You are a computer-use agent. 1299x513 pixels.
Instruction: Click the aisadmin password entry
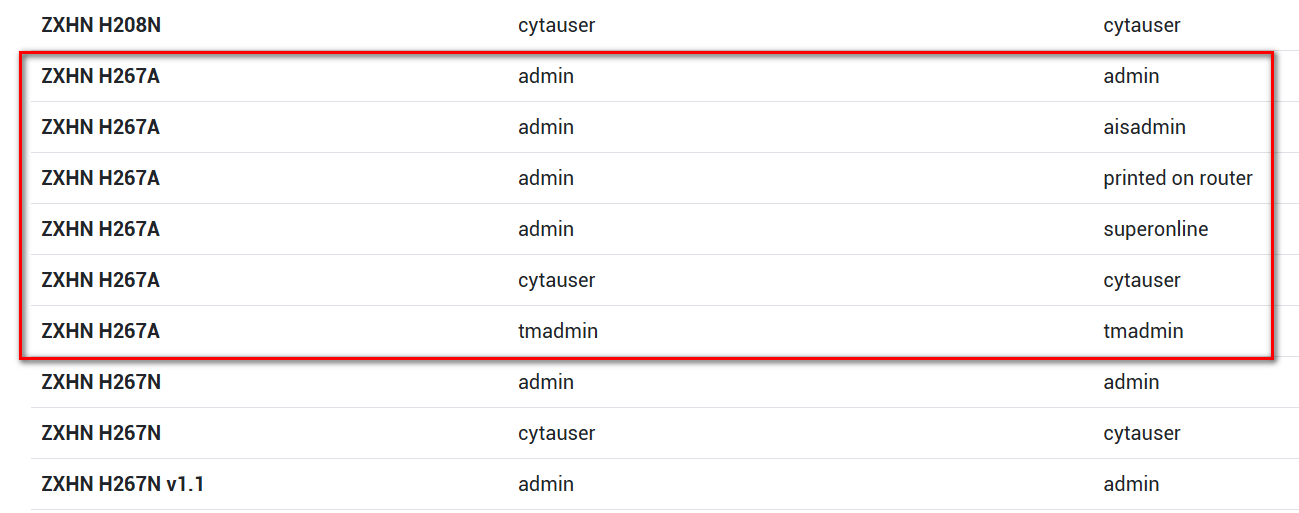1144,127
